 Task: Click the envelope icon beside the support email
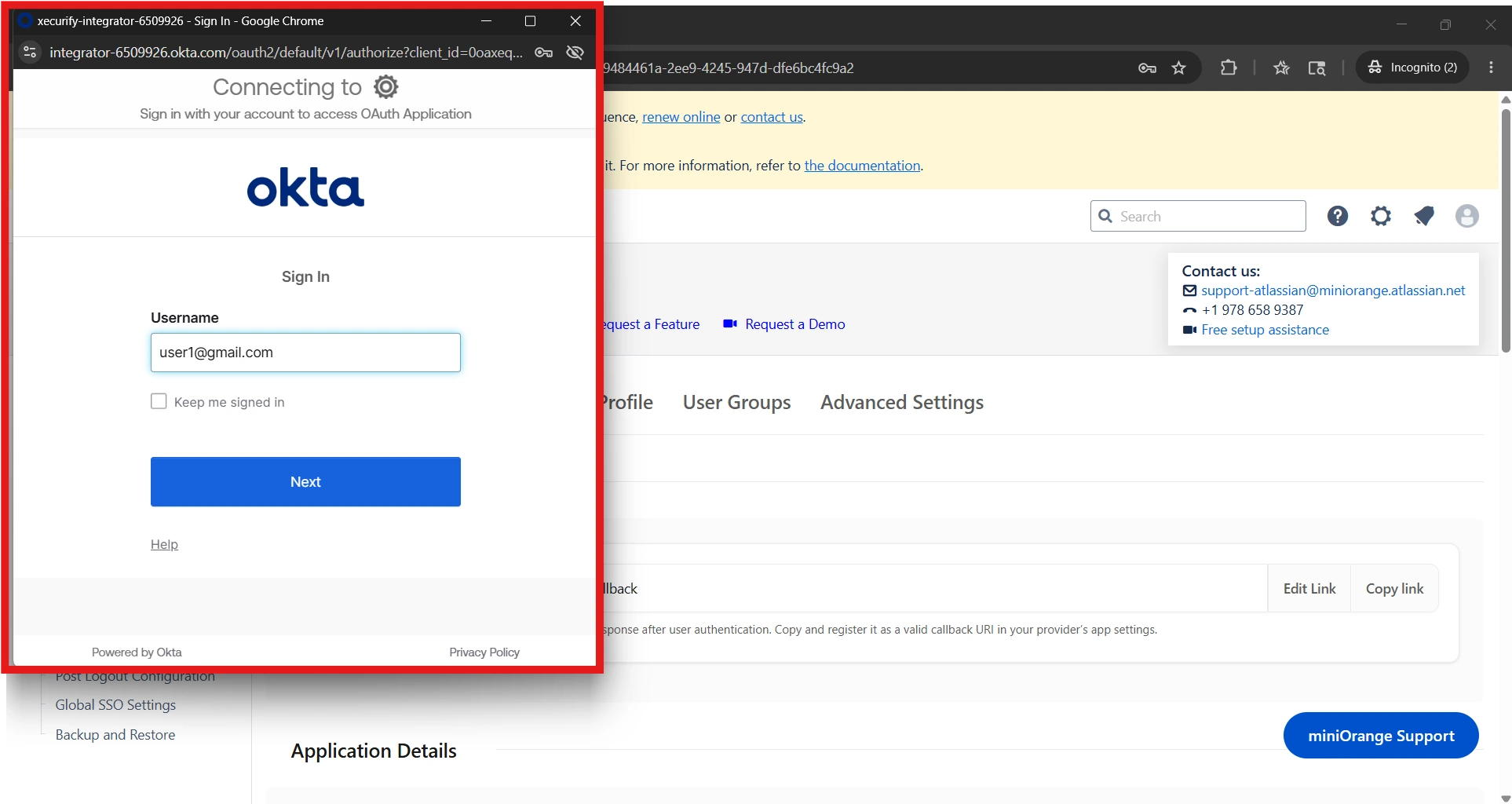(x=1189, y=291)
